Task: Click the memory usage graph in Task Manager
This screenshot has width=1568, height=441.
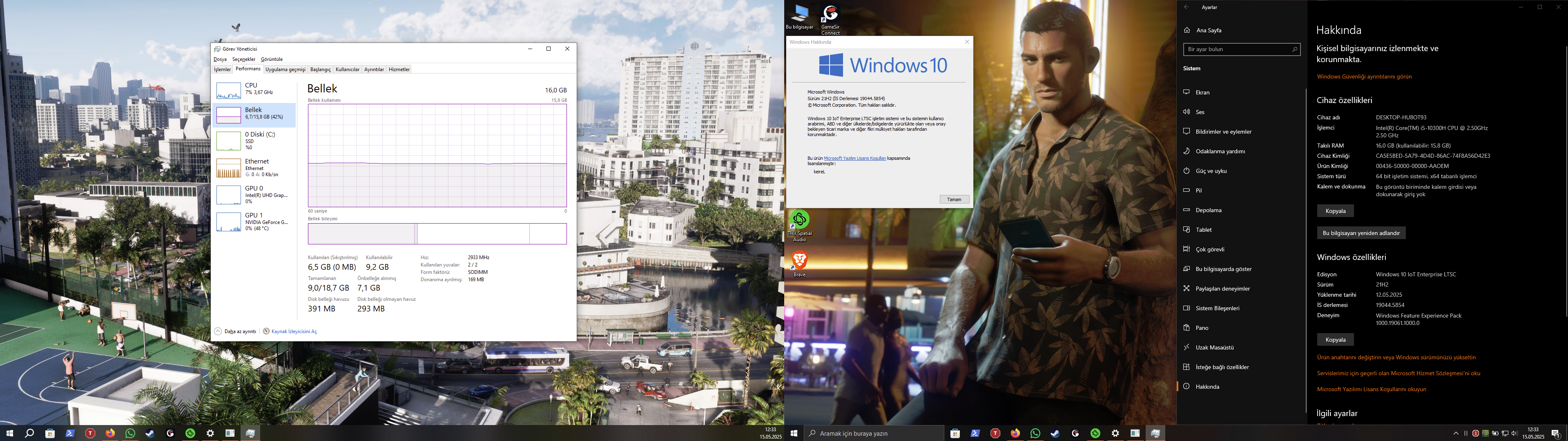Action: [x=437, y=155]
